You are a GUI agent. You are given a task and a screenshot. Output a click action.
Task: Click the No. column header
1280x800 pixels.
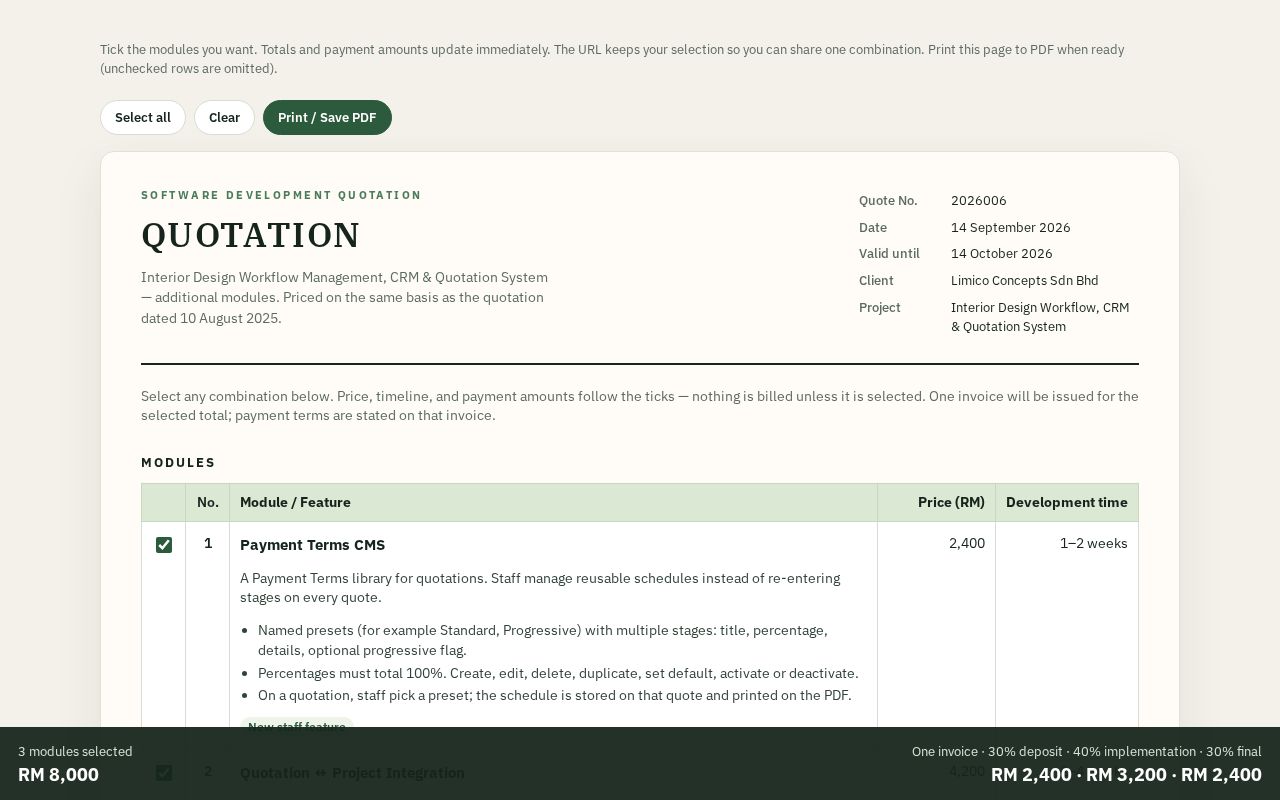pos(208,502)
